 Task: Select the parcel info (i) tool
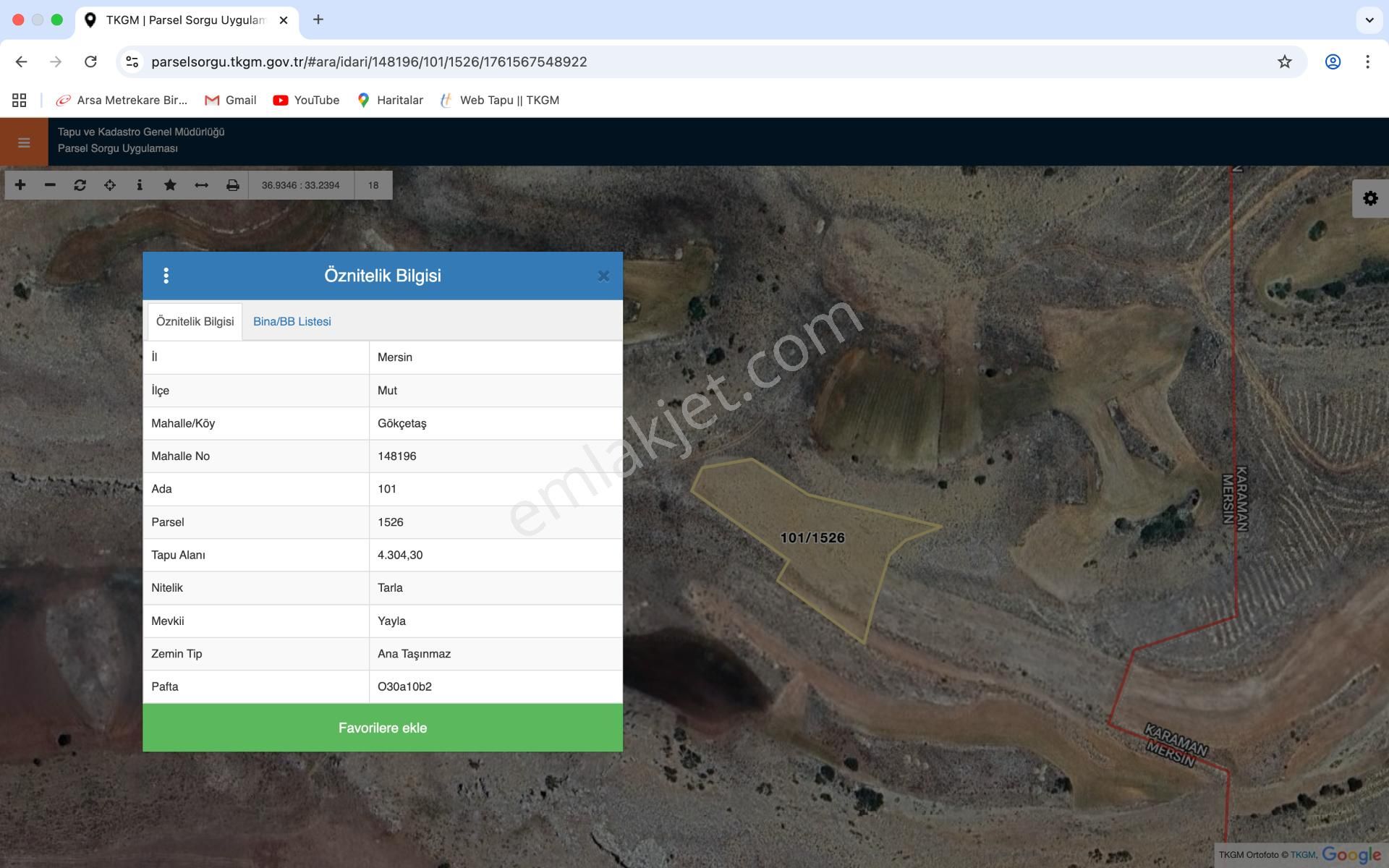140,185
